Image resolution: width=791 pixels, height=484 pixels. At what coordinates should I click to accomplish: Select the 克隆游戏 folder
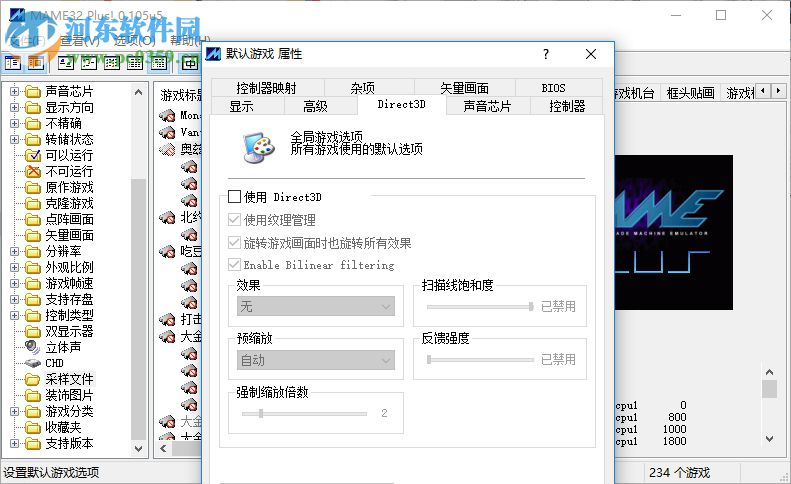click(69, 203)
